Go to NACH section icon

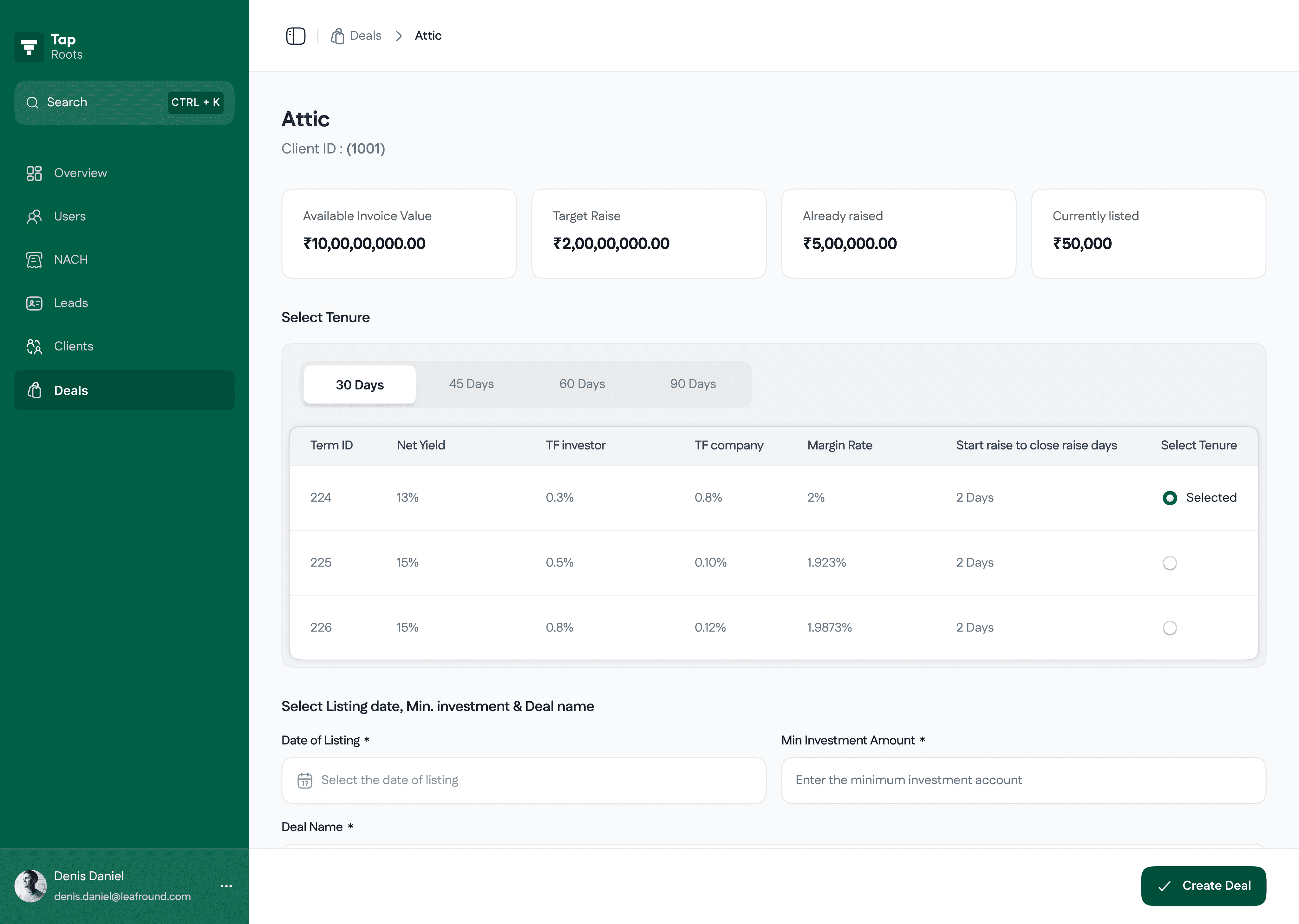34,260
